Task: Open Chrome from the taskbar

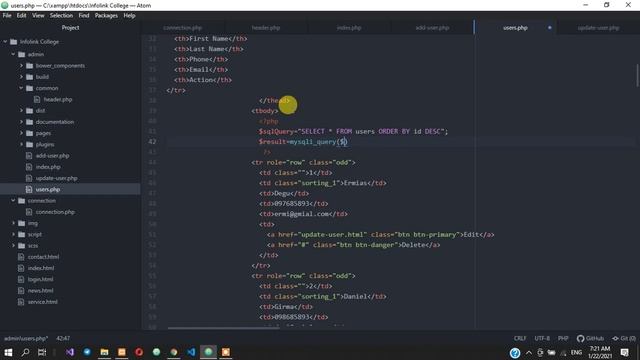Action: coord(174,352)
